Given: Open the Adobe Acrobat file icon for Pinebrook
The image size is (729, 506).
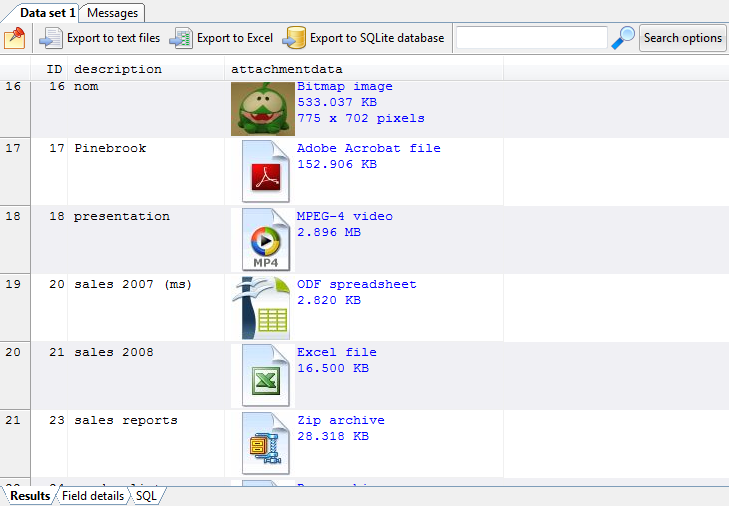Looking at the screenshot, I should pyautogui.click(x=265, y=172).
